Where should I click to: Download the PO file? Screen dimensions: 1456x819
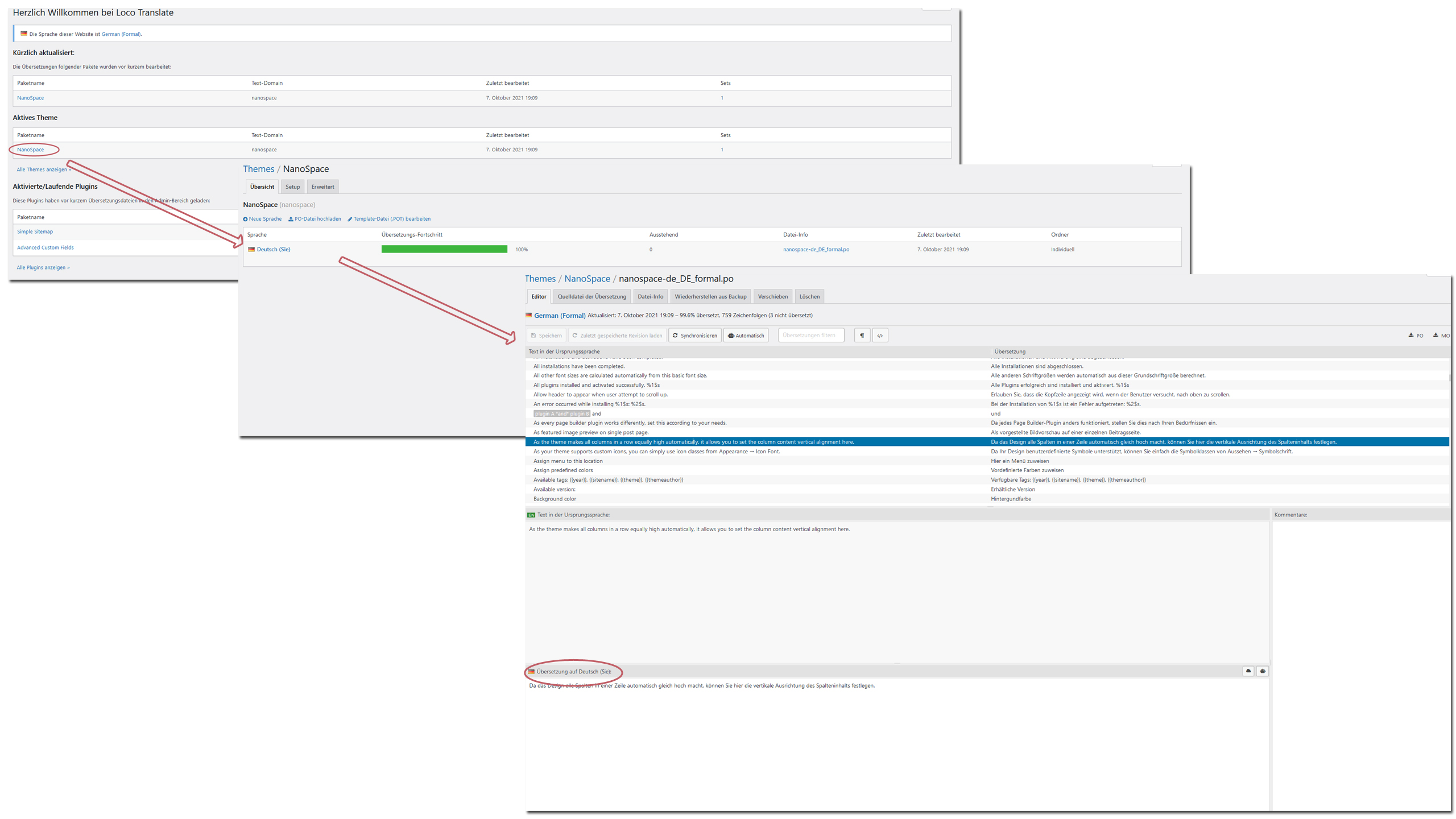pyautogui.click(x=1416, y=336)
